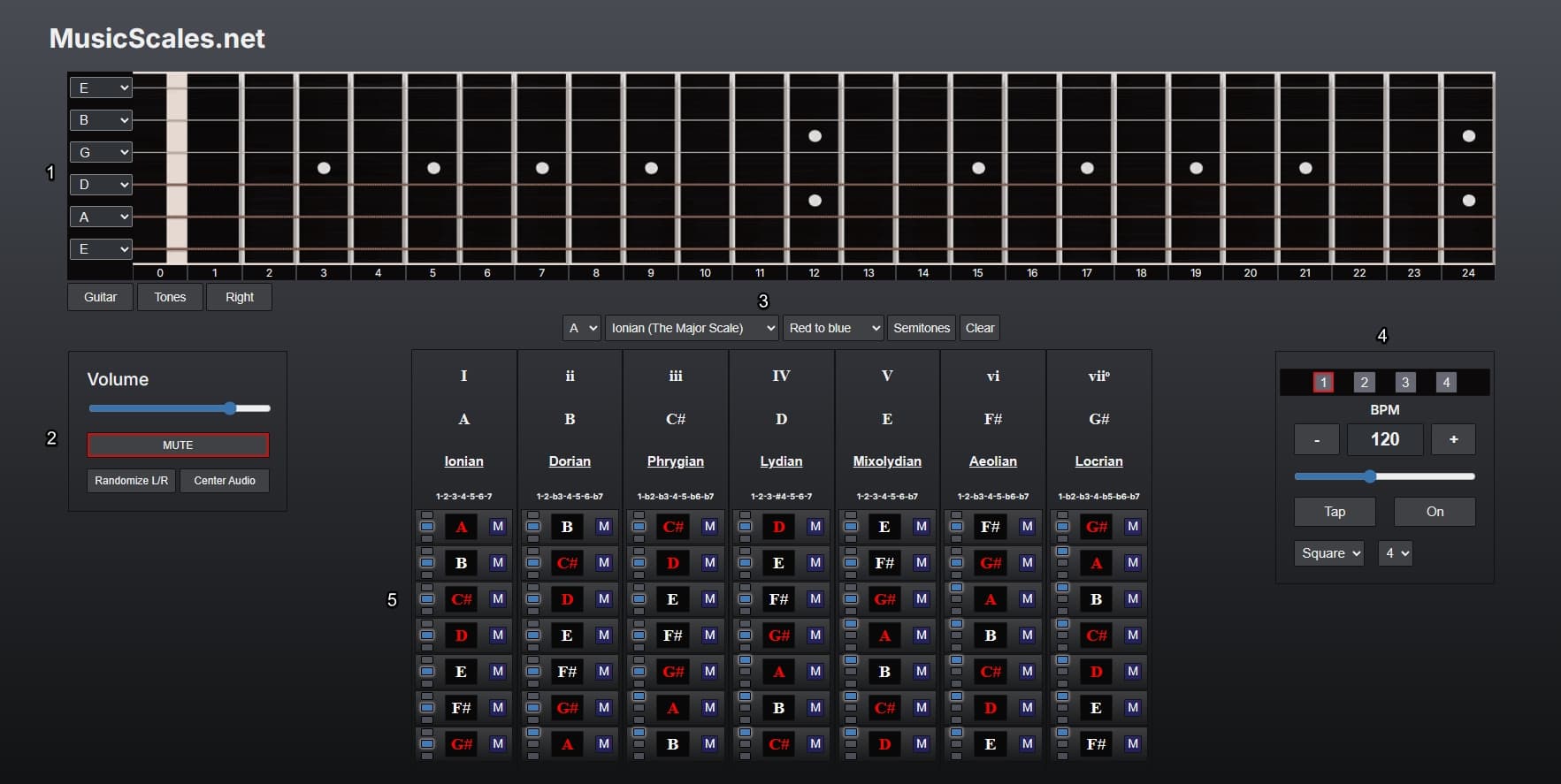Open the beats dropdown showing 4

coord(1396,553)
